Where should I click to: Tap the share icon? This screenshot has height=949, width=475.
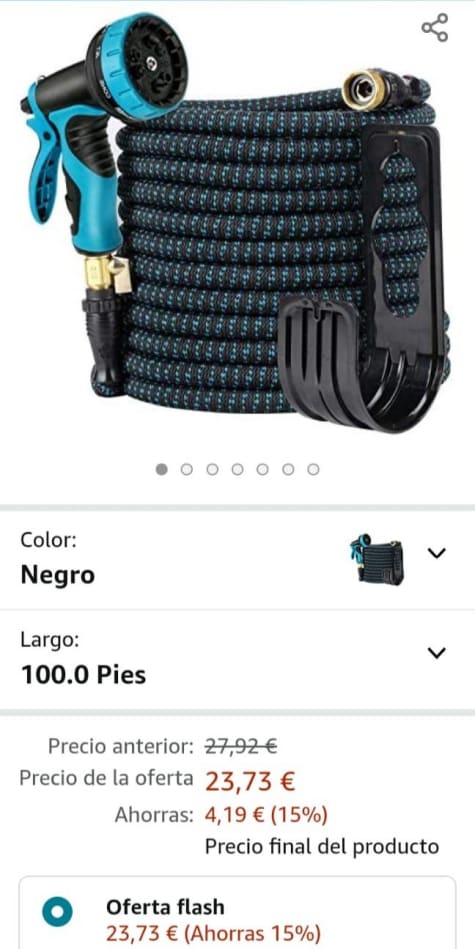pyautogui.click(x=434, y=27)
